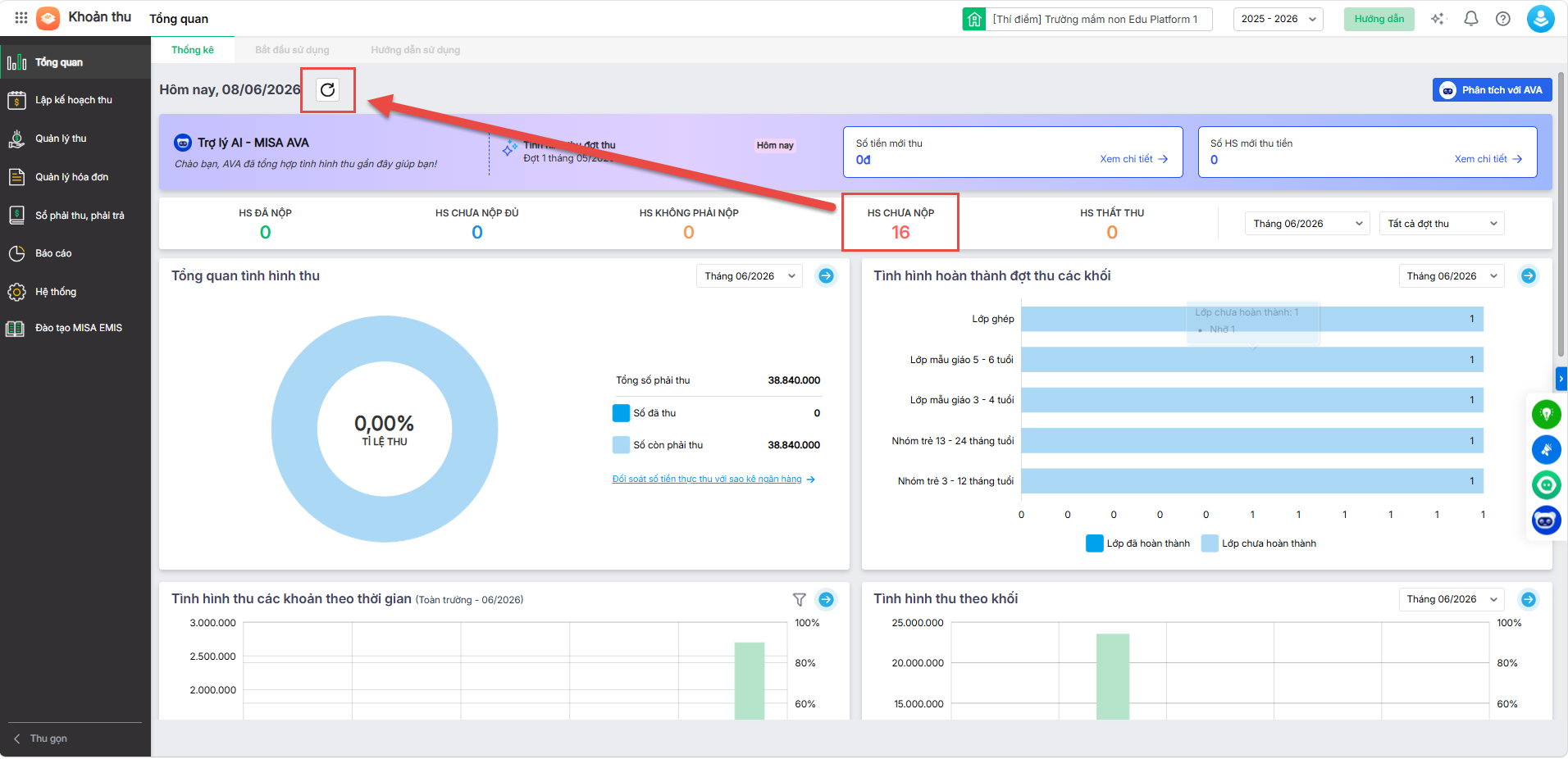1568x759 pixels.
Task: Click Phân tích với AVA button
Action: [1492, 90]
